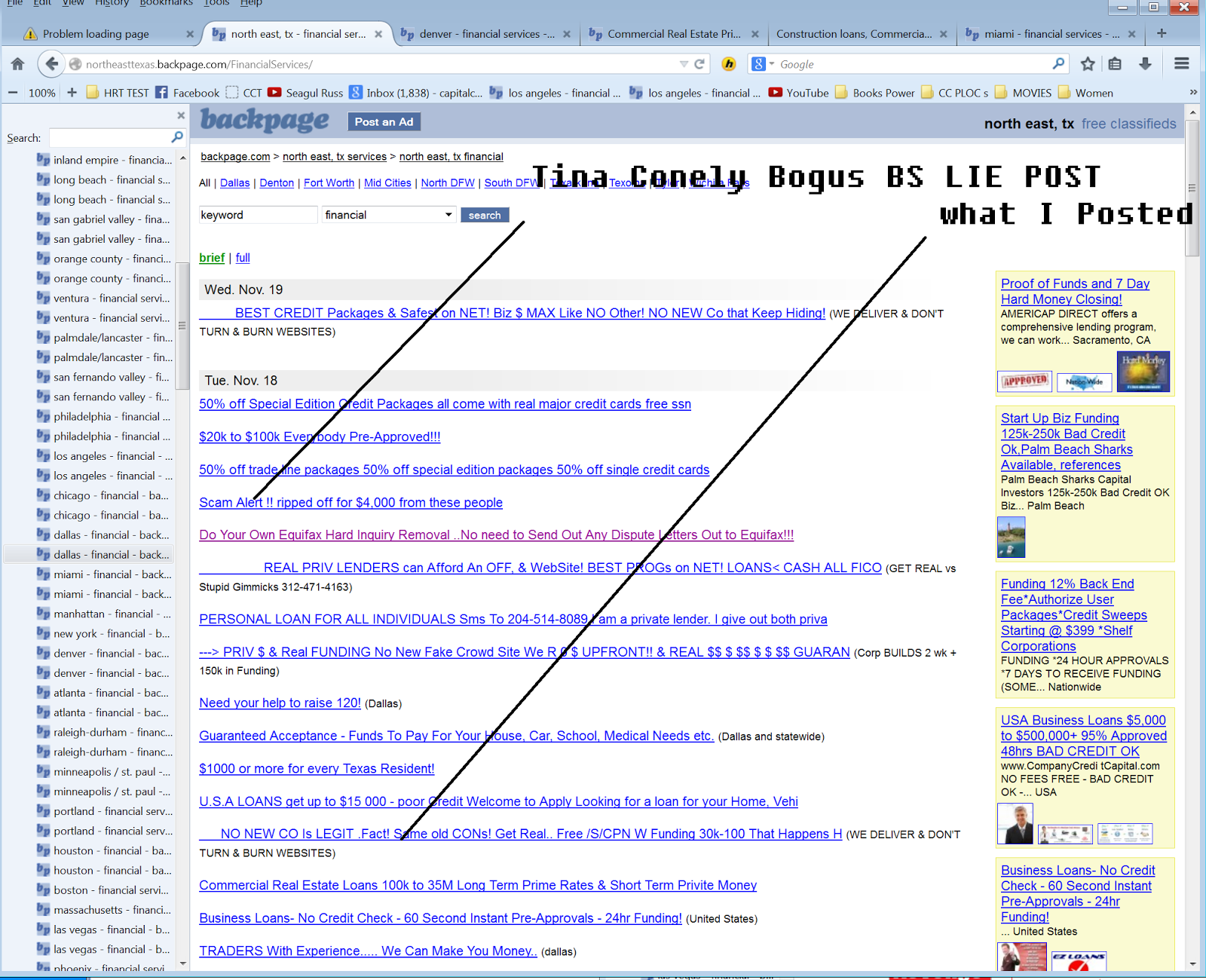The image size is (1206, 980).
Task: Zoom in with the plus icon
Action: click(72, 93)
